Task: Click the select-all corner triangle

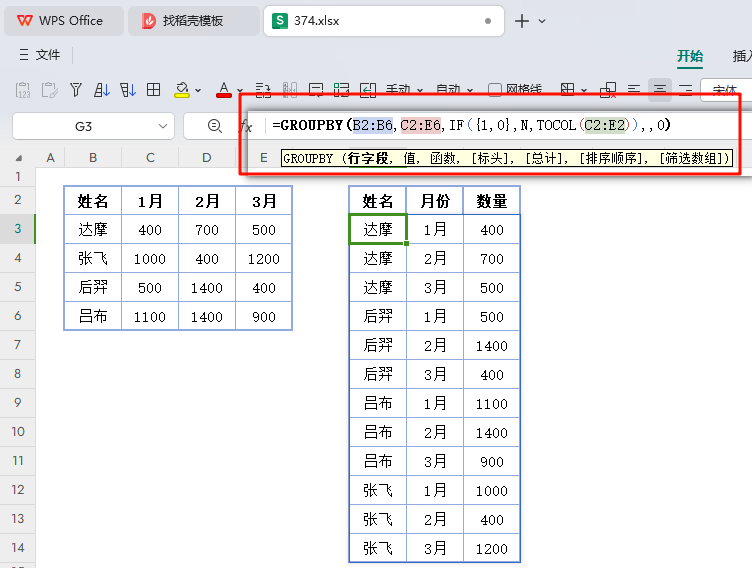Action: (18, 157)
